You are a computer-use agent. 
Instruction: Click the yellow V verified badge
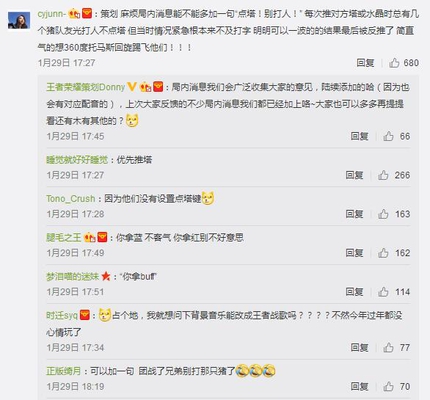[132, 87]
